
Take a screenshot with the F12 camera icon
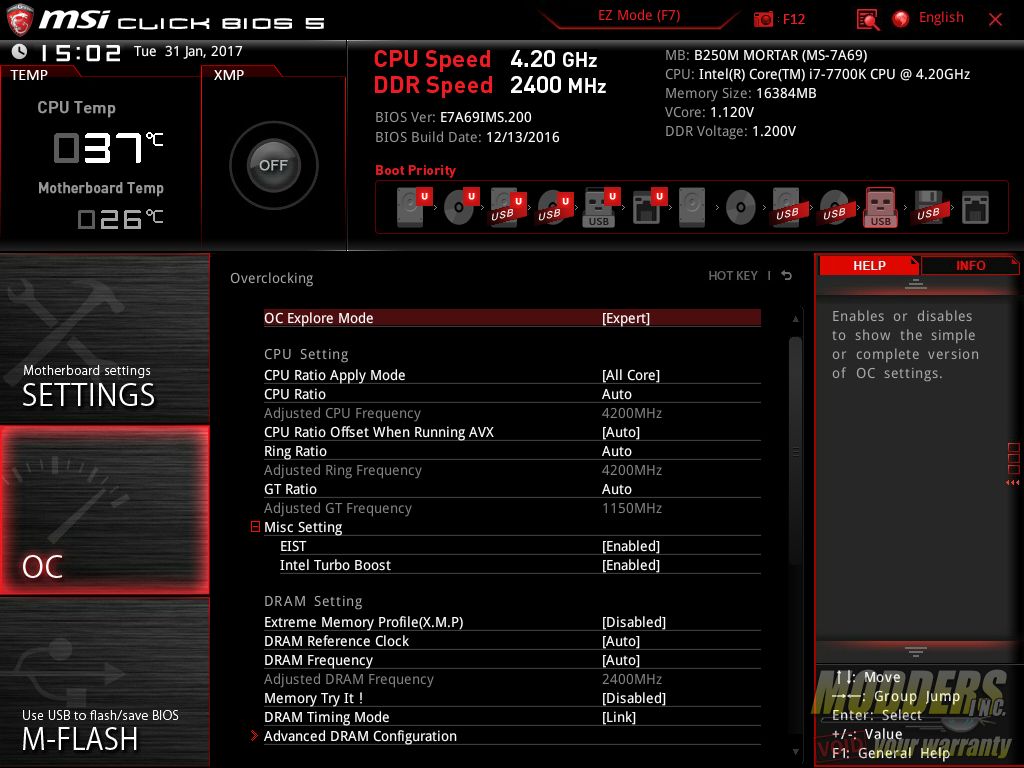(x=763, y=19)
